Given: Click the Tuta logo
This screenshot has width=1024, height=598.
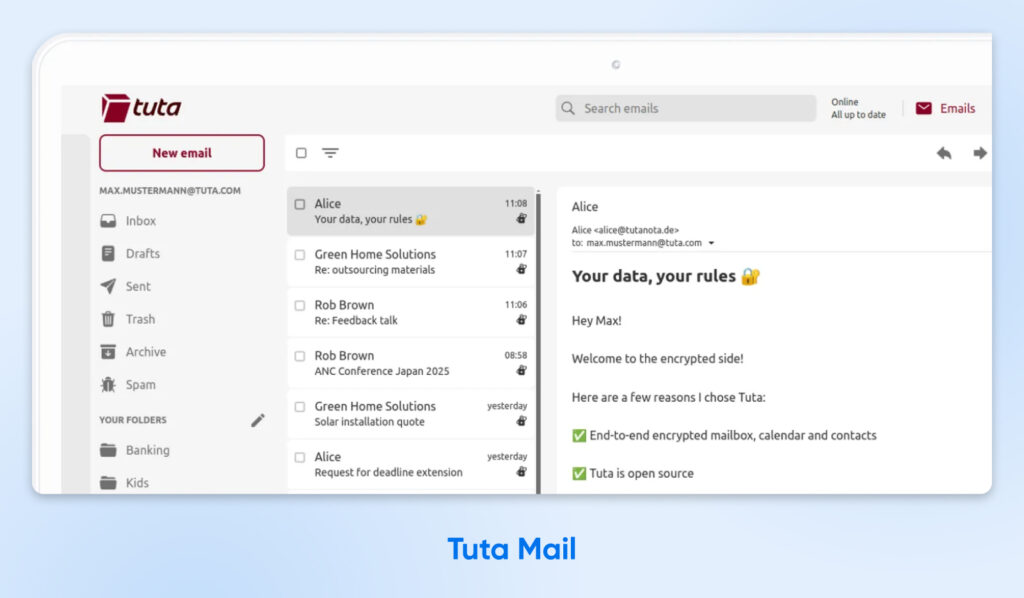Looking at the screenshot, I should point(138,107).
